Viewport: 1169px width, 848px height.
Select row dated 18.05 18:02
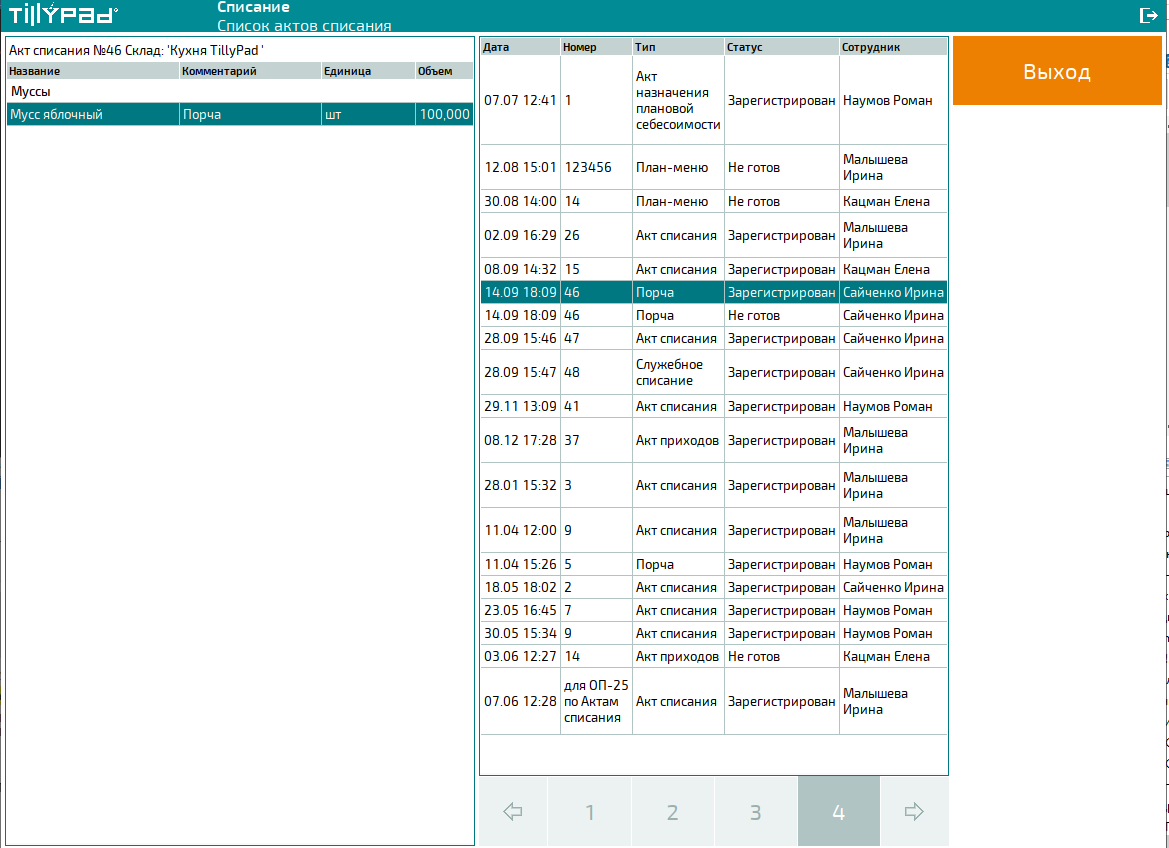coord(713,588)
